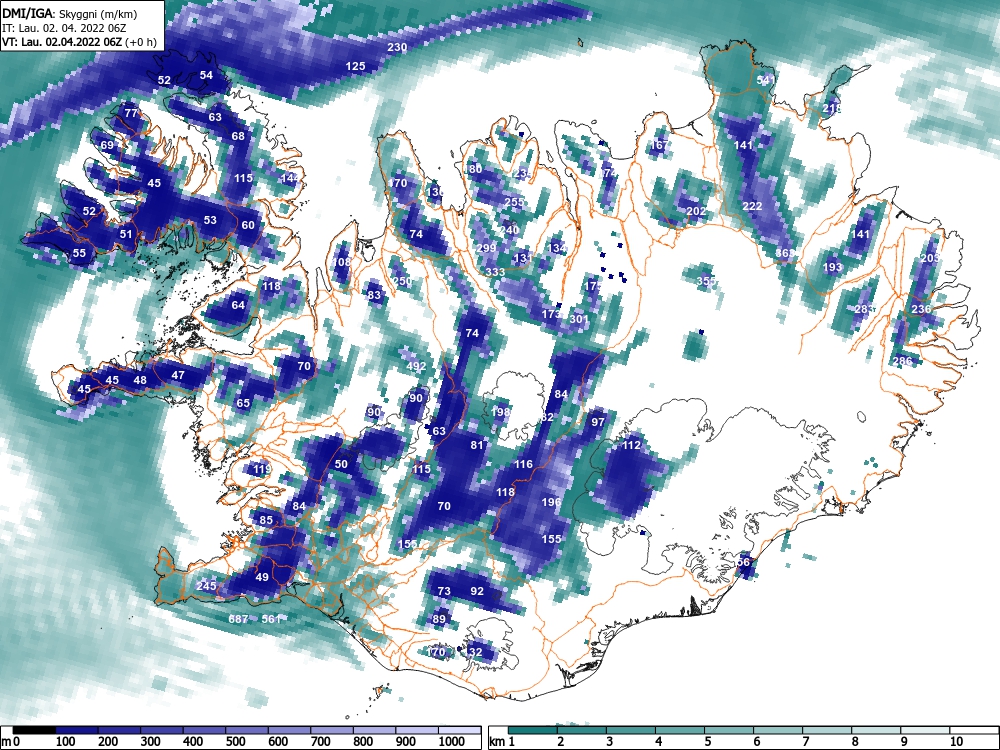The height and width of the screenshot is (750, 1000).
Task: Select the map value 48
Action: coord(140,380)
